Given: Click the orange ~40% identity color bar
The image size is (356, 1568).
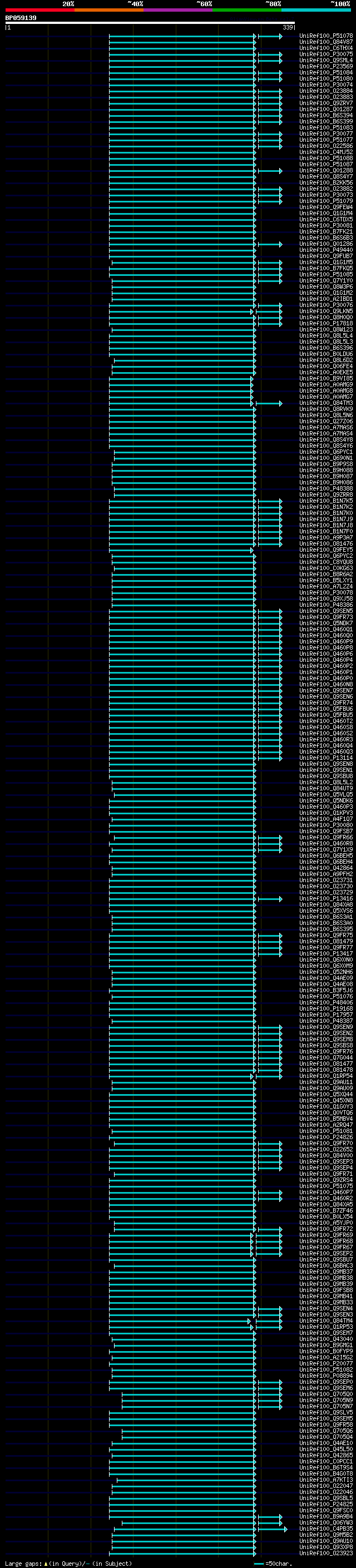Looking at the screenshot, I should click(109, 10).
